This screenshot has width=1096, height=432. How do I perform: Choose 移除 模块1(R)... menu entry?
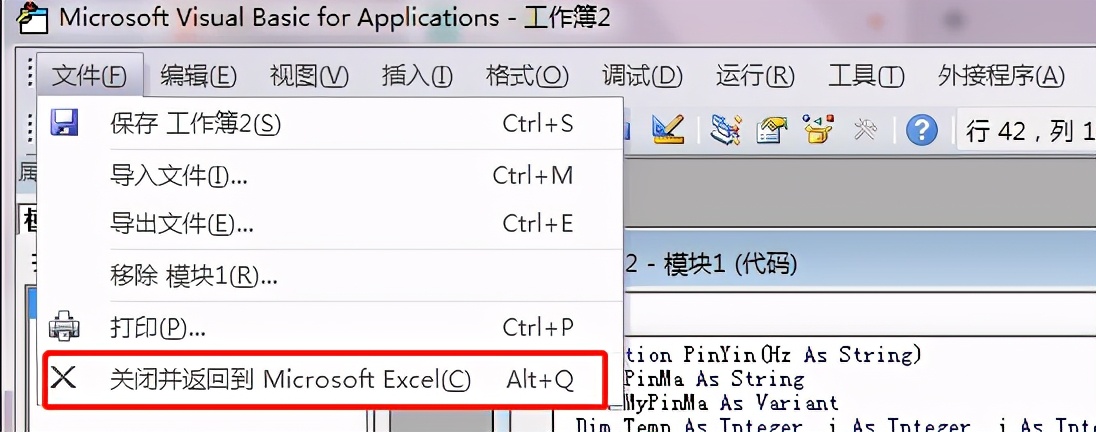click(x=330, y=277)
